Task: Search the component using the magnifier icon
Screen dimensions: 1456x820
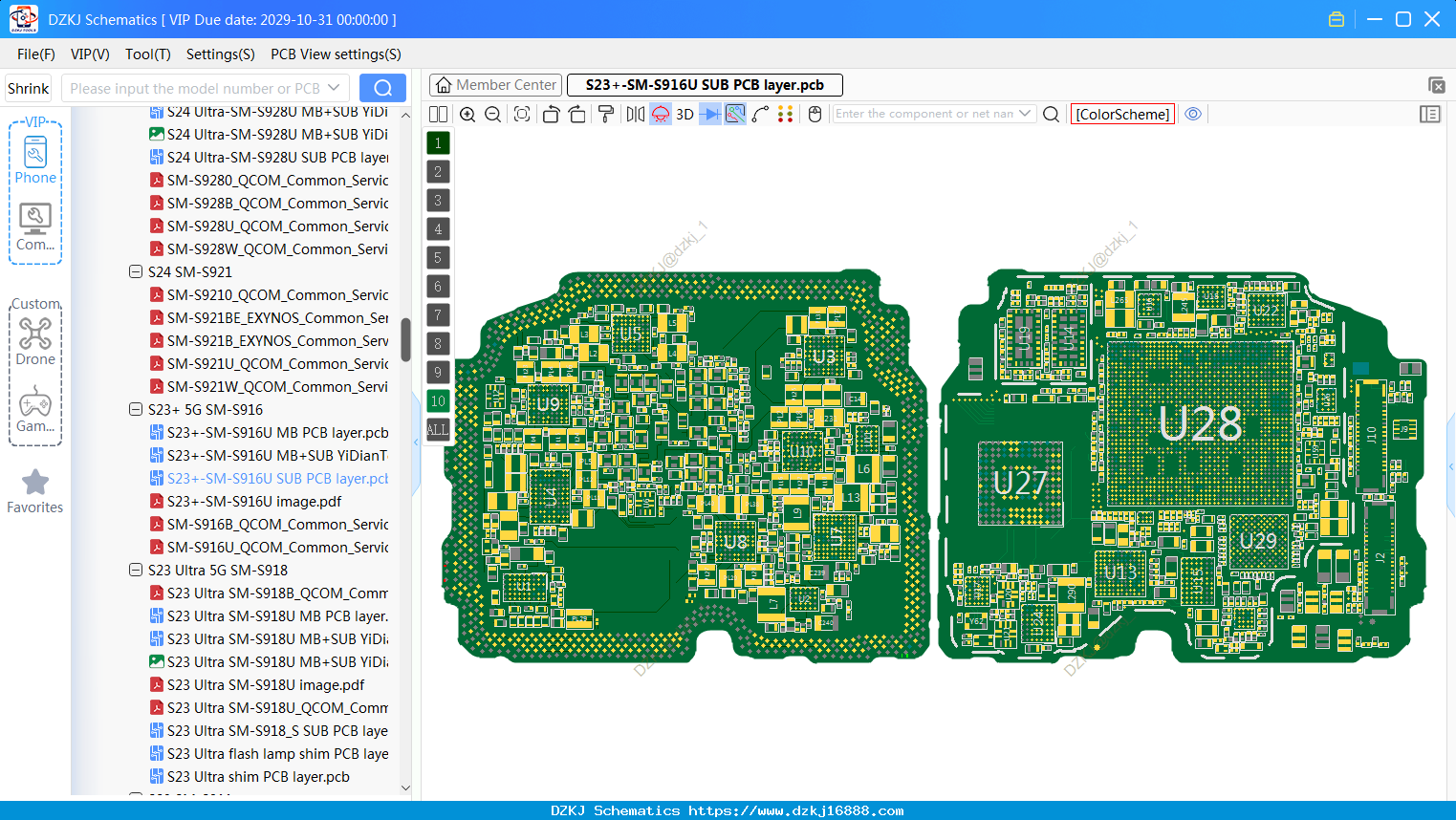Action: coord(1051,114)
